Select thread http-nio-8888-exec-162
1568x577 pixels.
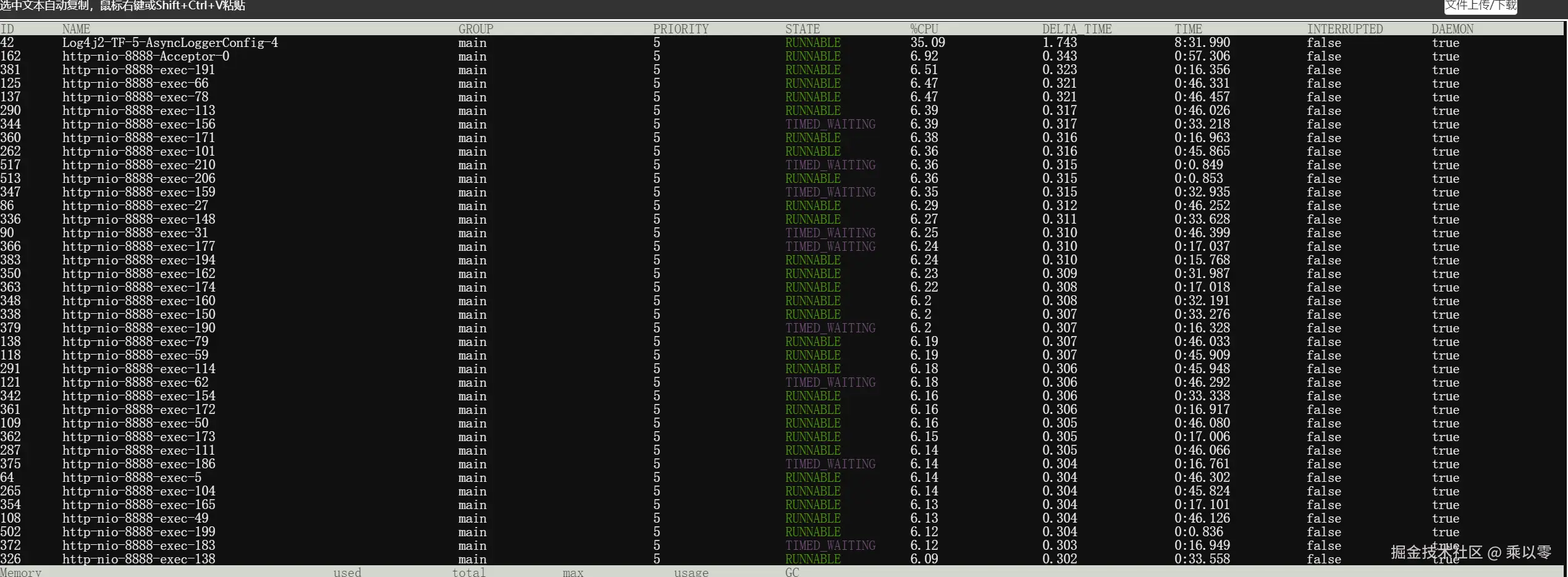pos(138,274)
